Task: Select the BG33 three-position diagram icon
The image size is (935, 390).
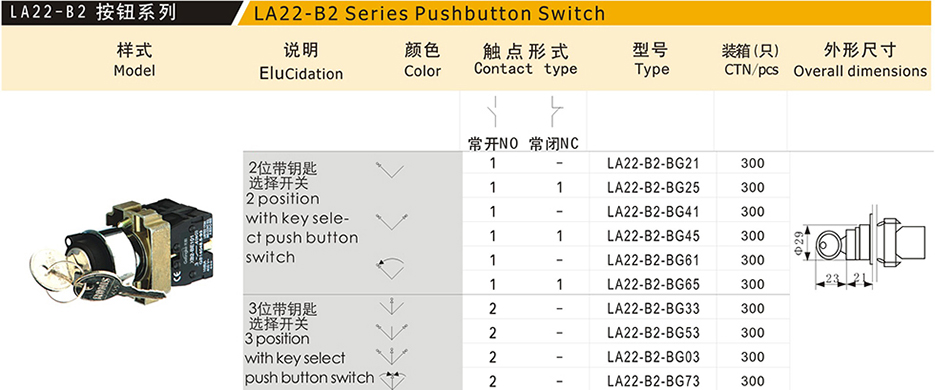Action: tap(391, 305)
